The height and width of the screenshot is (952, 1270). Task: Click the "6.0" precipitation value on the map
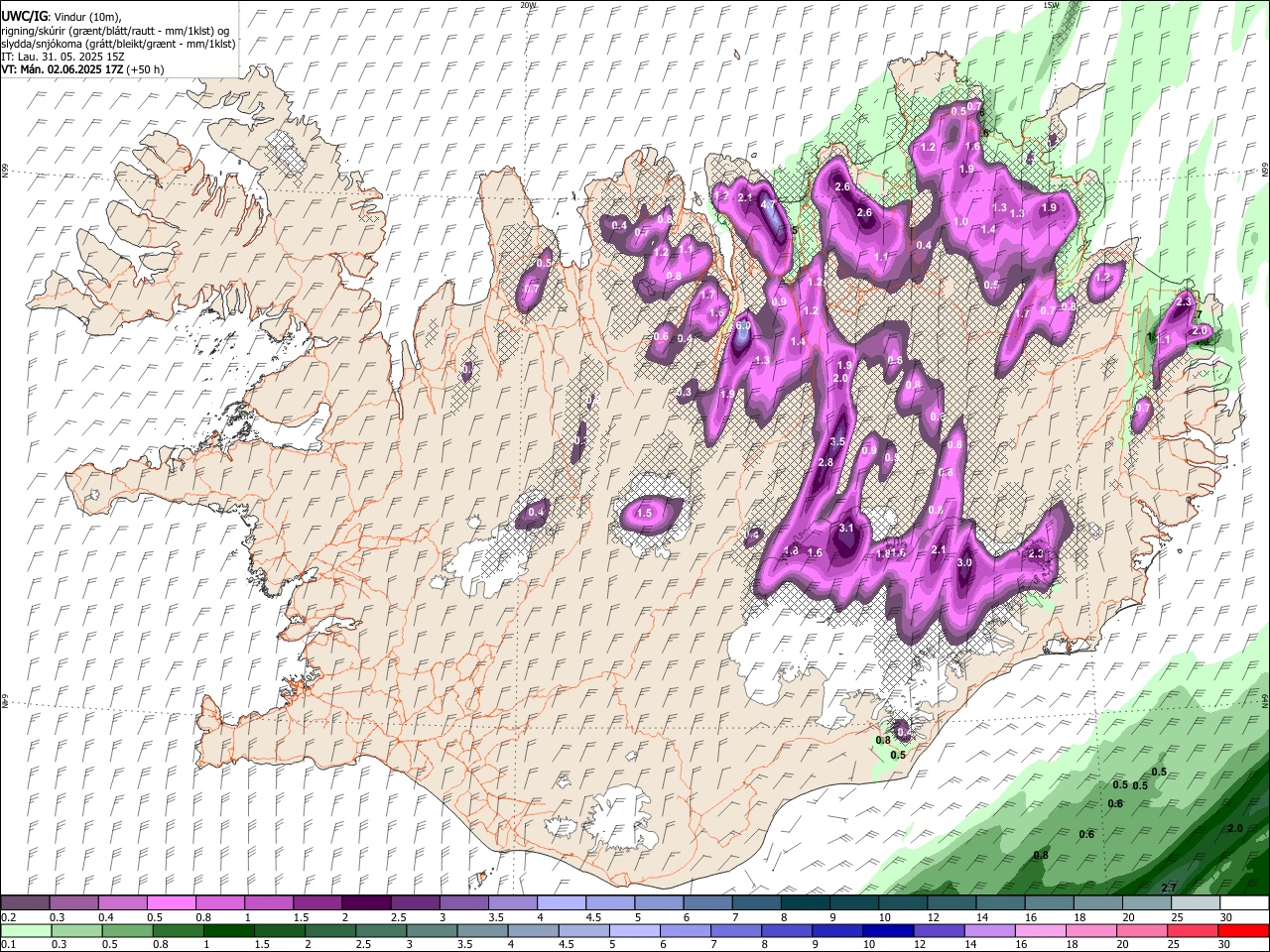(742, 325)
